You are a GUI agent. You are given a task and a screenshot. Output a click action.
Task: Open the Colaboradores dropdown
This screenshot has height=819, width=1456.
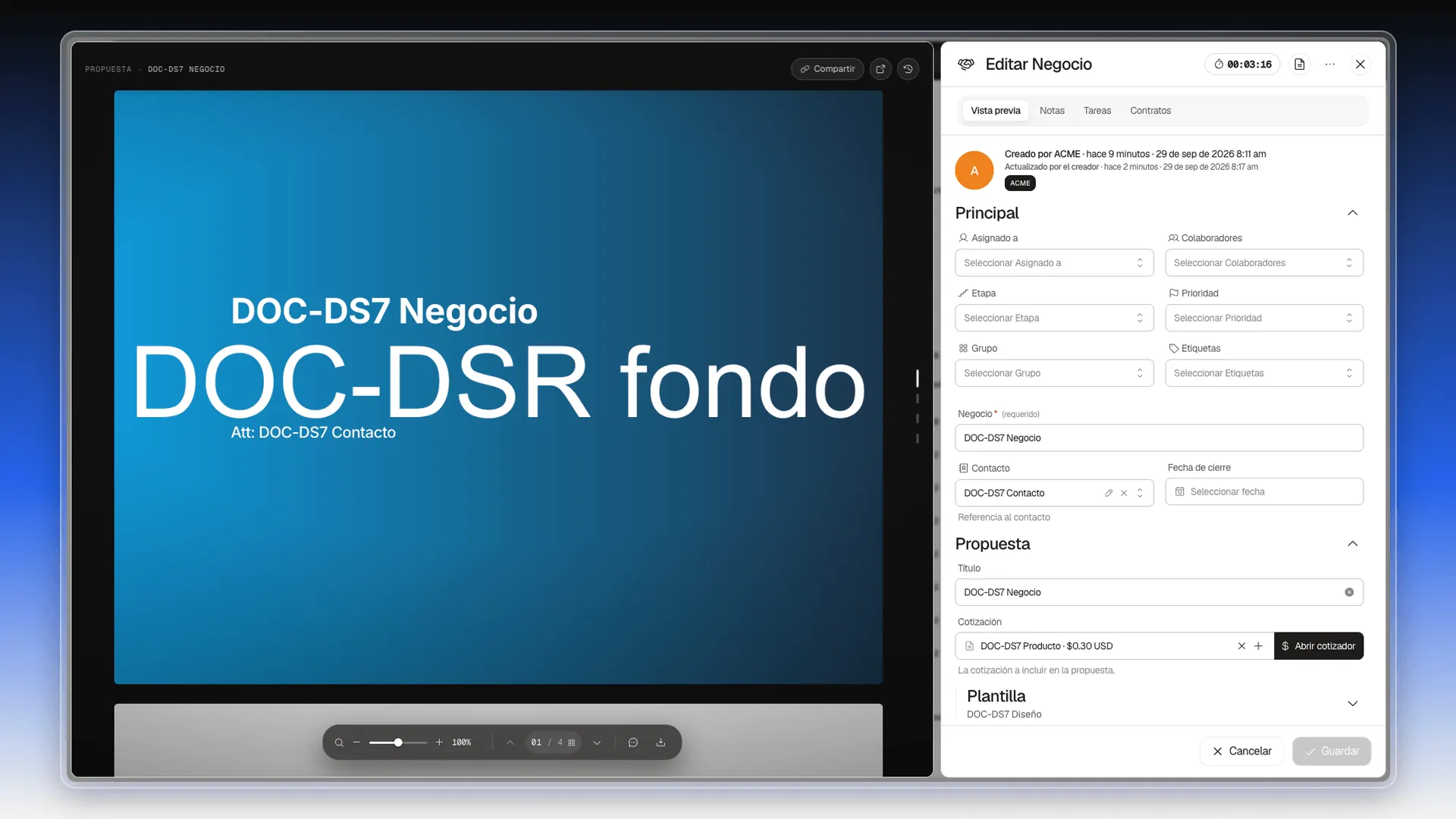1264,263
